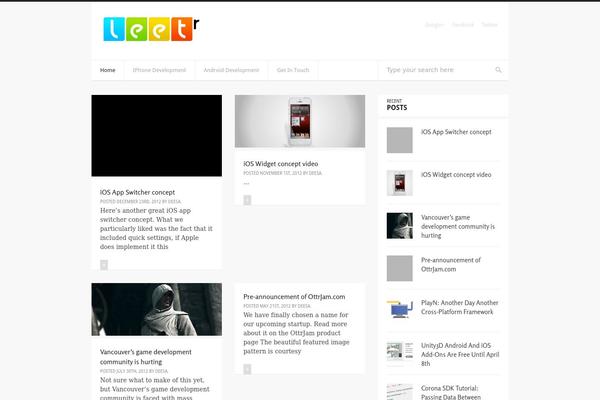Click gray placeholder thumbnail beside sidebar iOS App Switcher concept
600x400 pixels.
(399, 140)
